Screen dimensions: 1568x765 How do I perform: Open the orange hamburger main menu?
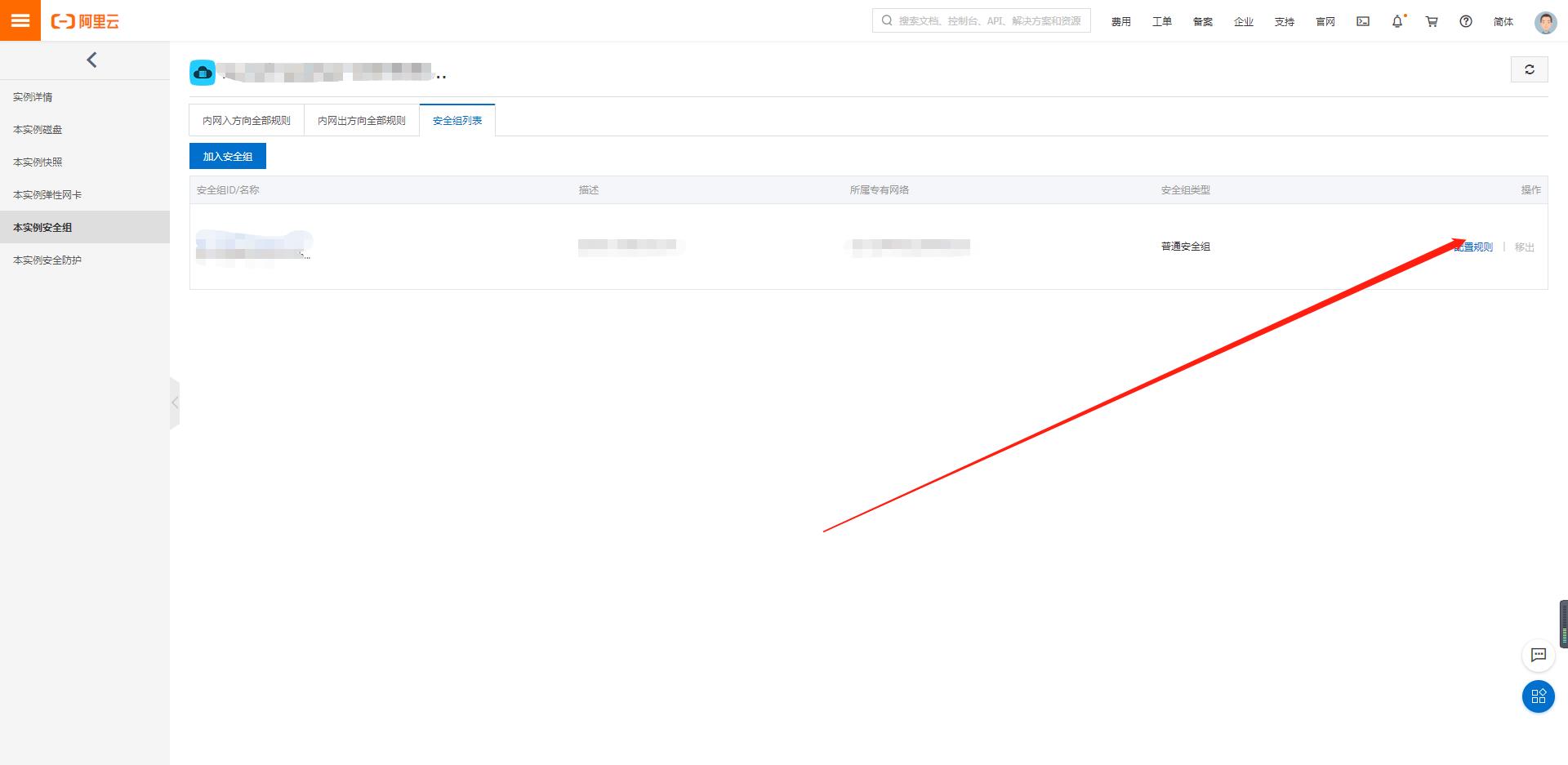(x=20, y=20)
